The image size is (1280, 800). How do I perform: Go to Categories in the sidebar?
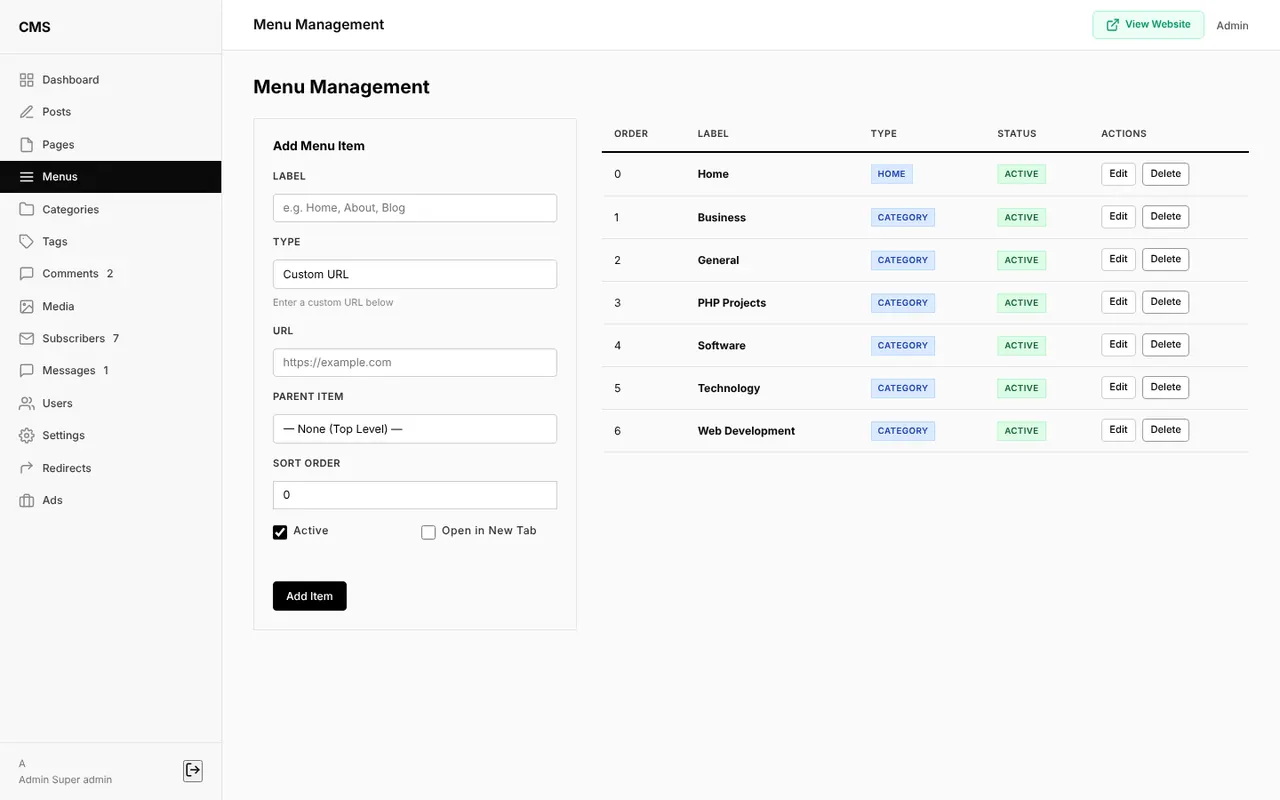110,210
